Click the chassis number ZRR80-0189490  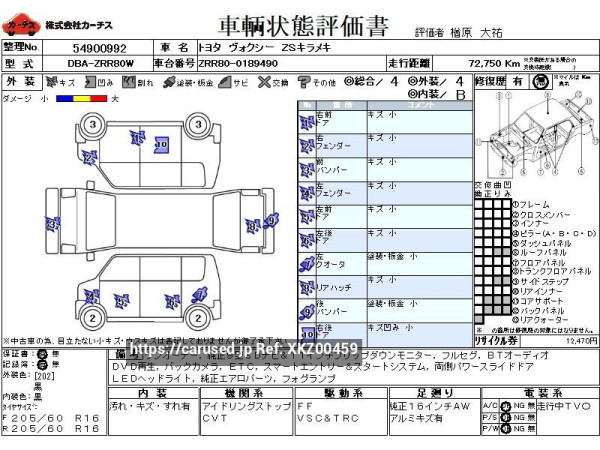tap(238, 63)
